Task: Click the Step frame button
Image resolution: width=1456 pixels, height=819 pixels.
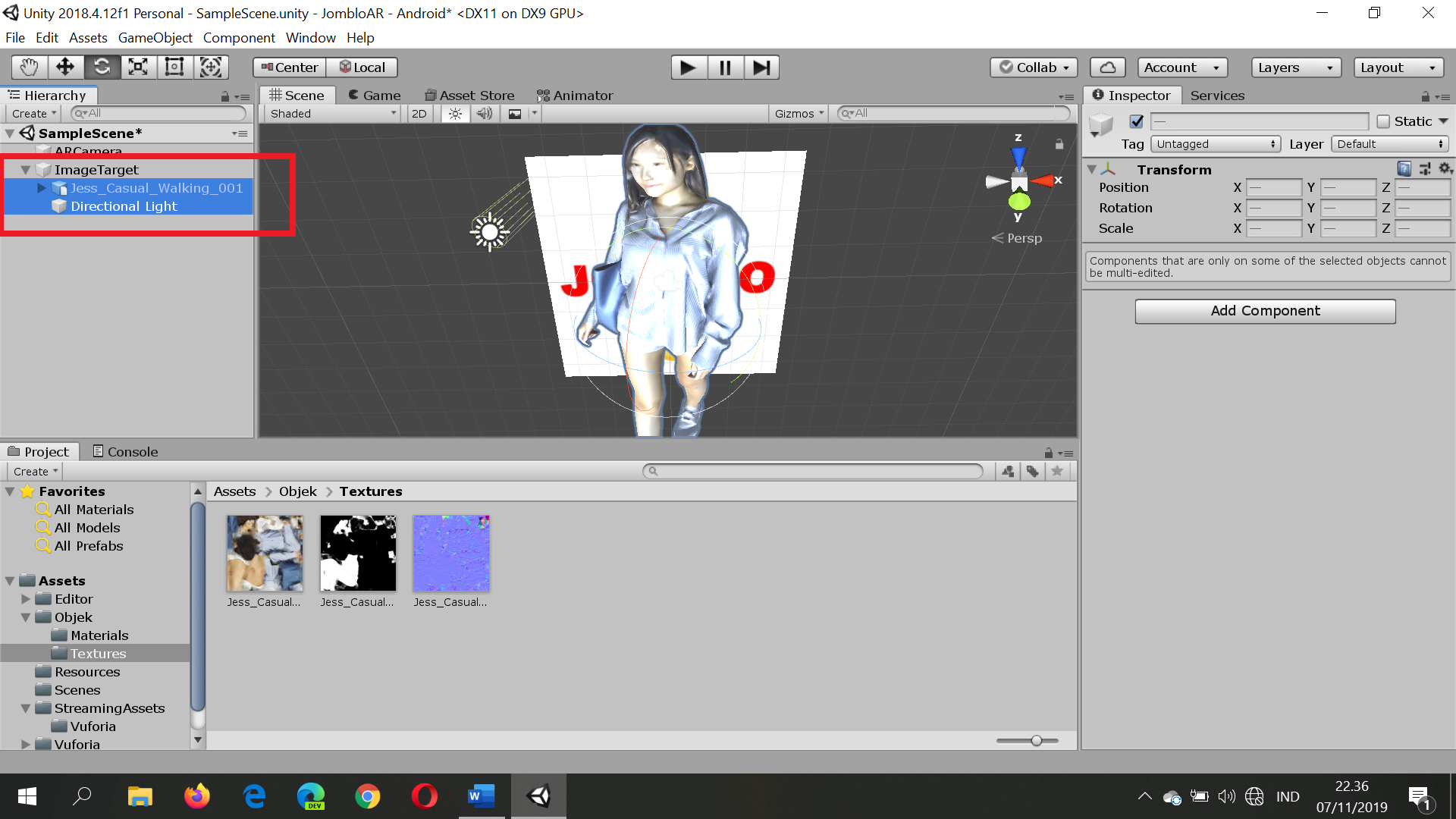Action: click(761, 67)
